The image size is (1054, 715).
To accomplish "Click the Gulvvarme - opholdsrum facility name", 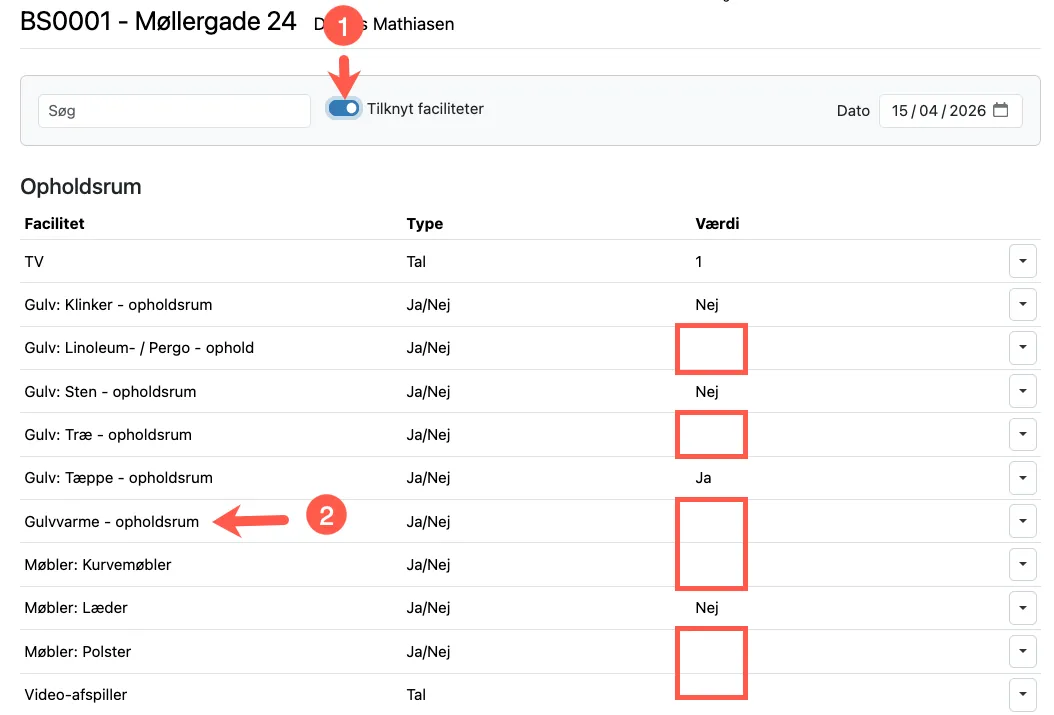I will click(112, 522).
